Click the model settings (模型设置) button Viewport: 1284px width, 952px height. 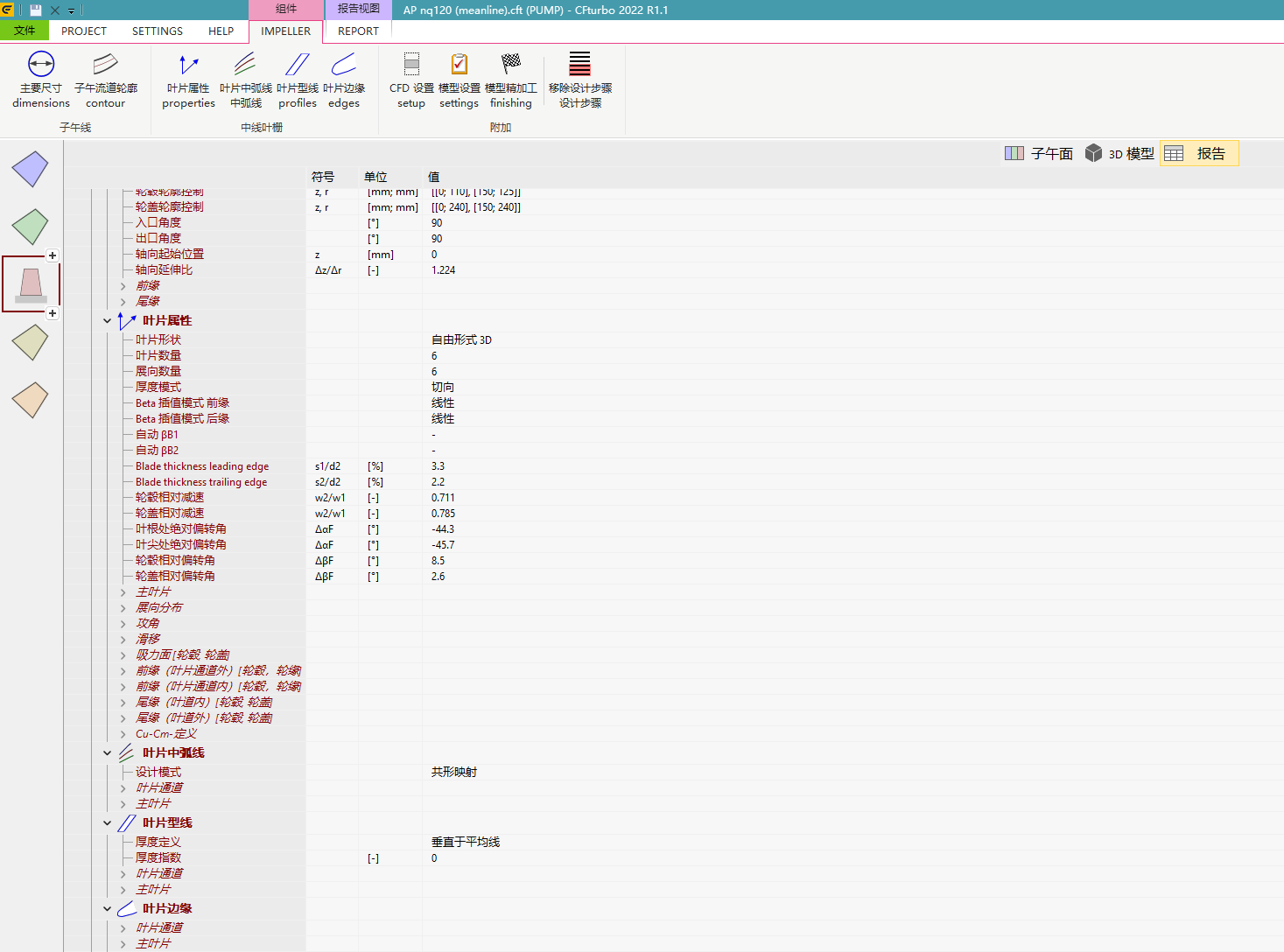coord(459,79)
